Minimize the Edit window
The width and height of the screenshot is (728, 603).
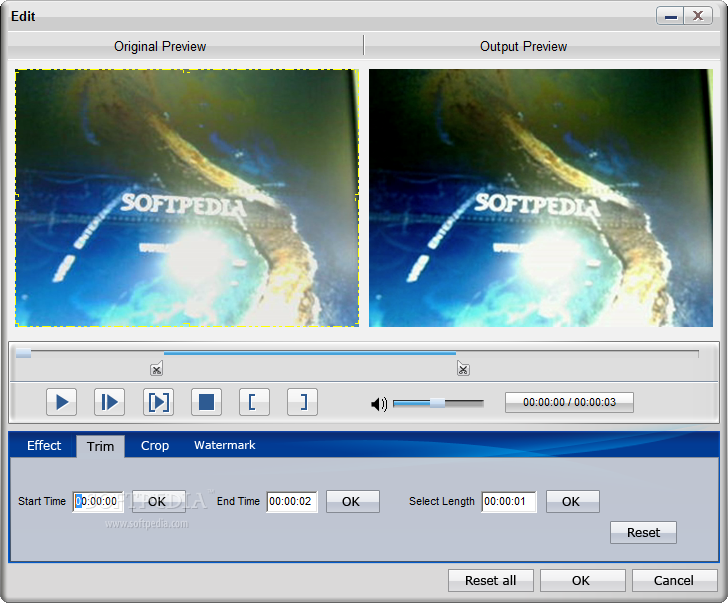point(670,16)
